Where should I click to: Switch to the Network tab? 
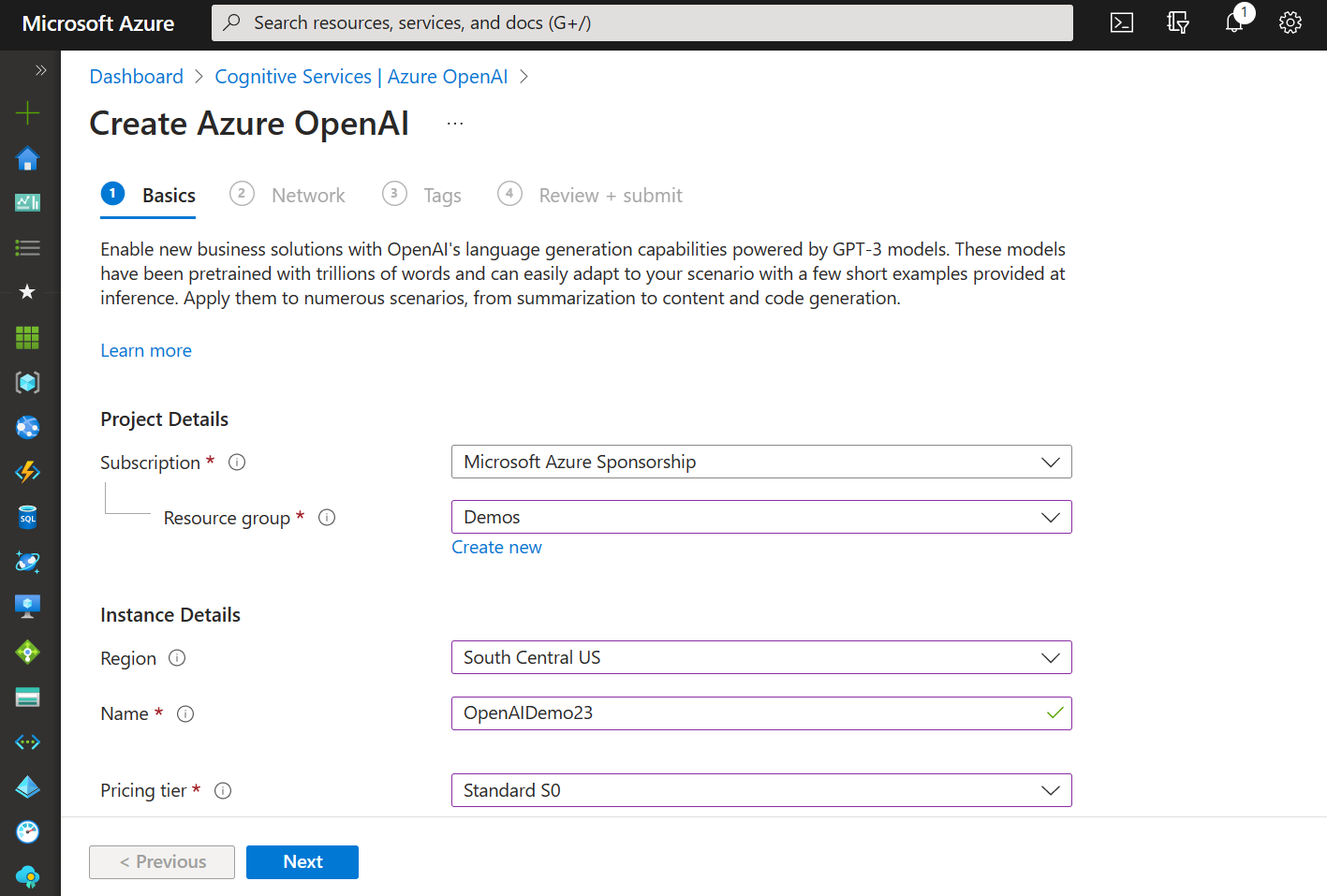click(x=308, y=195)
